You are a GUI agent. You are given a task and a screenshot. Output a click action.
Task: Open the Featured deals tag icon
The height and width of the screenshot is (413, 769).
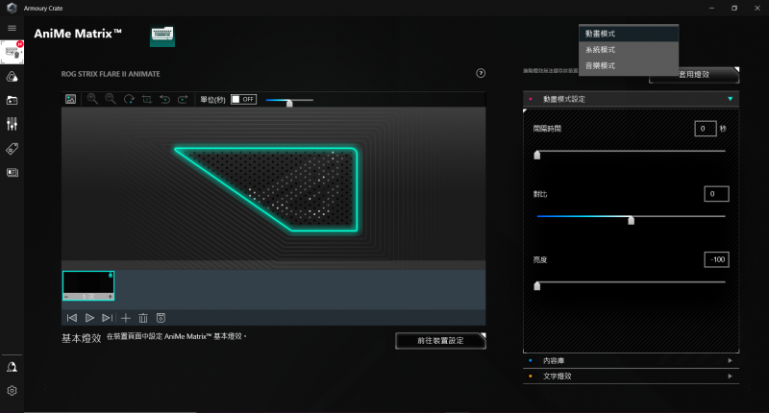coord(12,149)
